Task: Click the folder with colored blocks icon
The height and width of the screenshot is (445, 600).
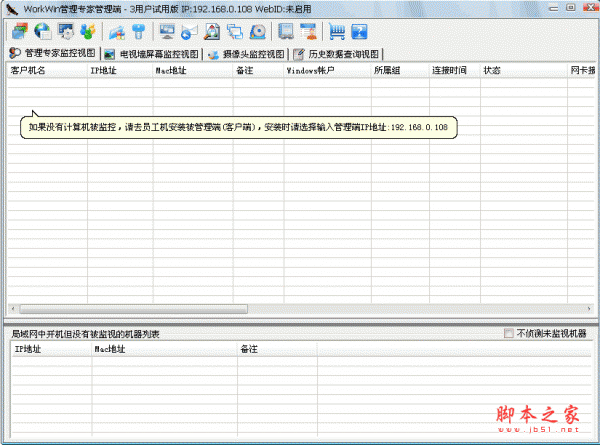Action: point(117,32)
